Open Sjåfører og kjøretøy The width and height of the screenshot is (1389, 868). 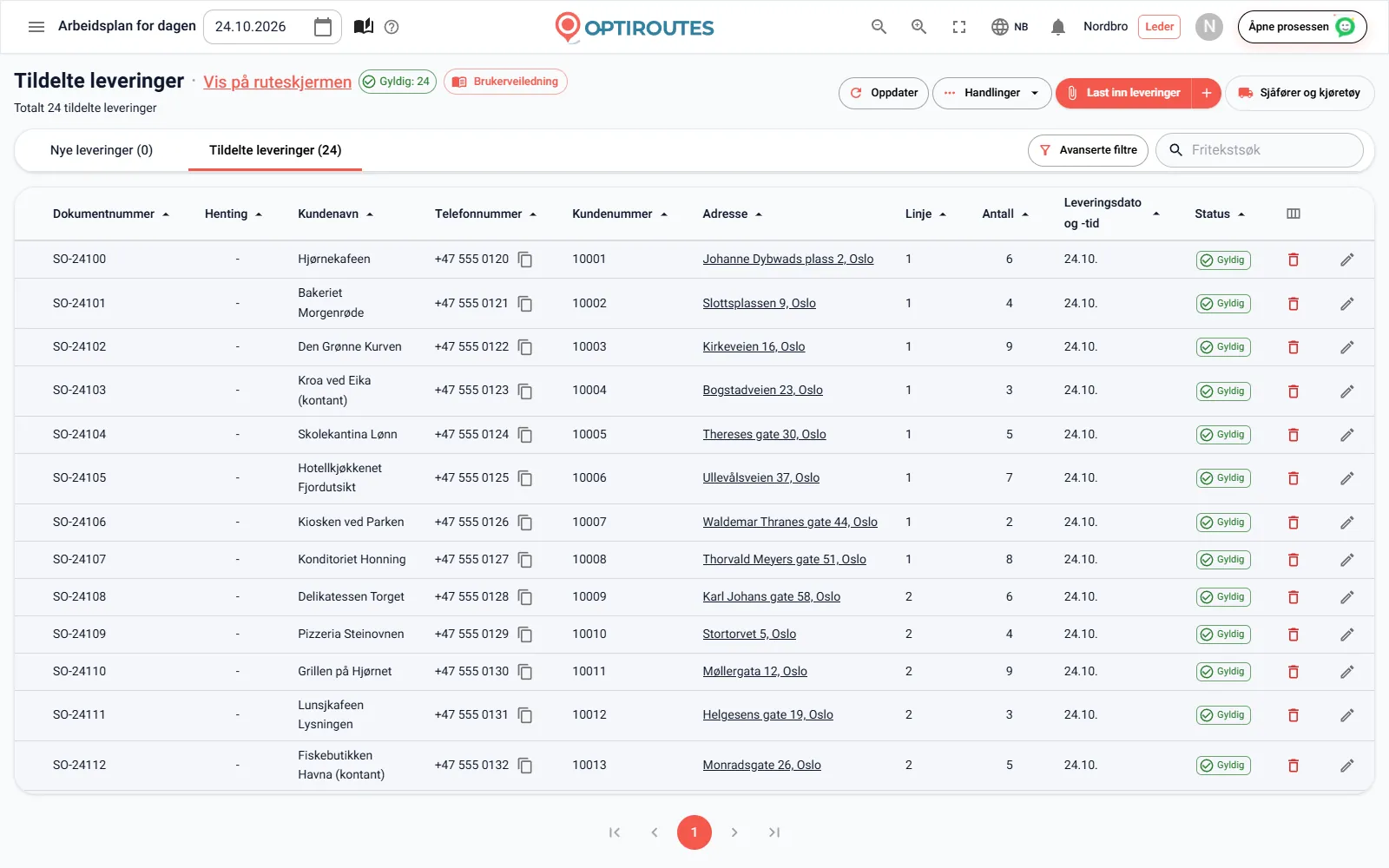(1300, 93)
